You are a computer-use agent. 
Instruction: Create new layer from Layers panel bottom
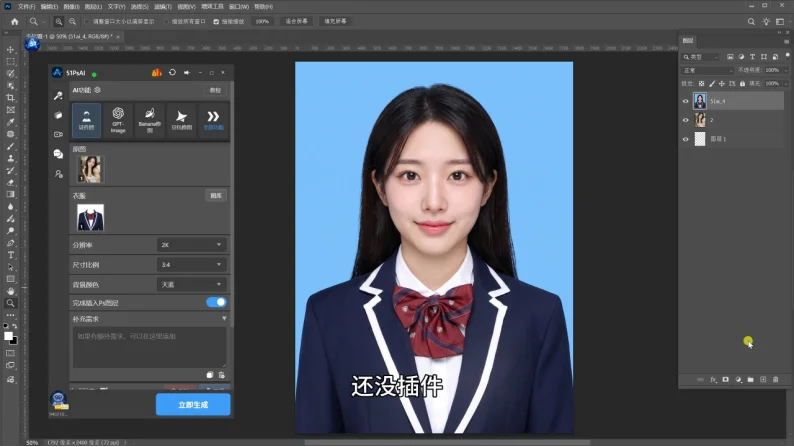coord(763,379)
